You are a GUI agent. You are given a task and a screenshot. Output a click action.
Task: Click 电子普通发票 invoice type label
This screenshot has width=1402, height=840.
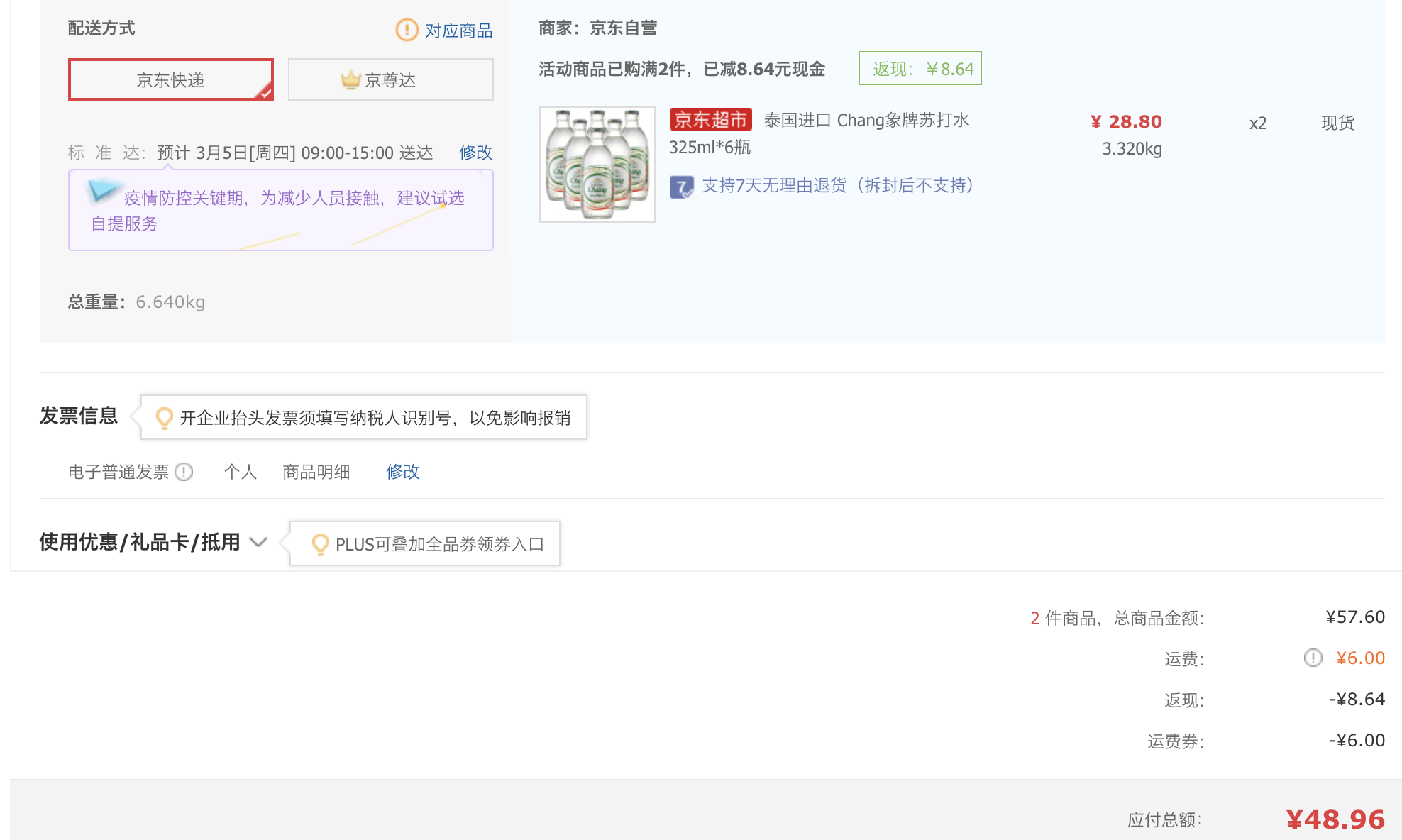click(x=118, y=472)
